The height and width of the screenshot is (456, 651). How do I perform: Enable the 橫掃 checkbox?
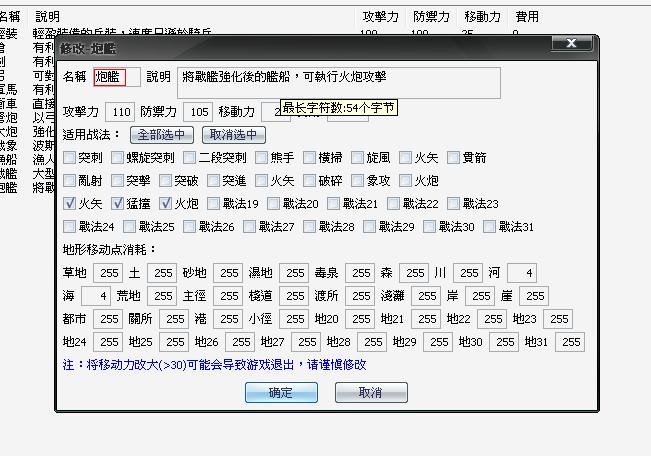pyautogui.click(x=310, y=157)
